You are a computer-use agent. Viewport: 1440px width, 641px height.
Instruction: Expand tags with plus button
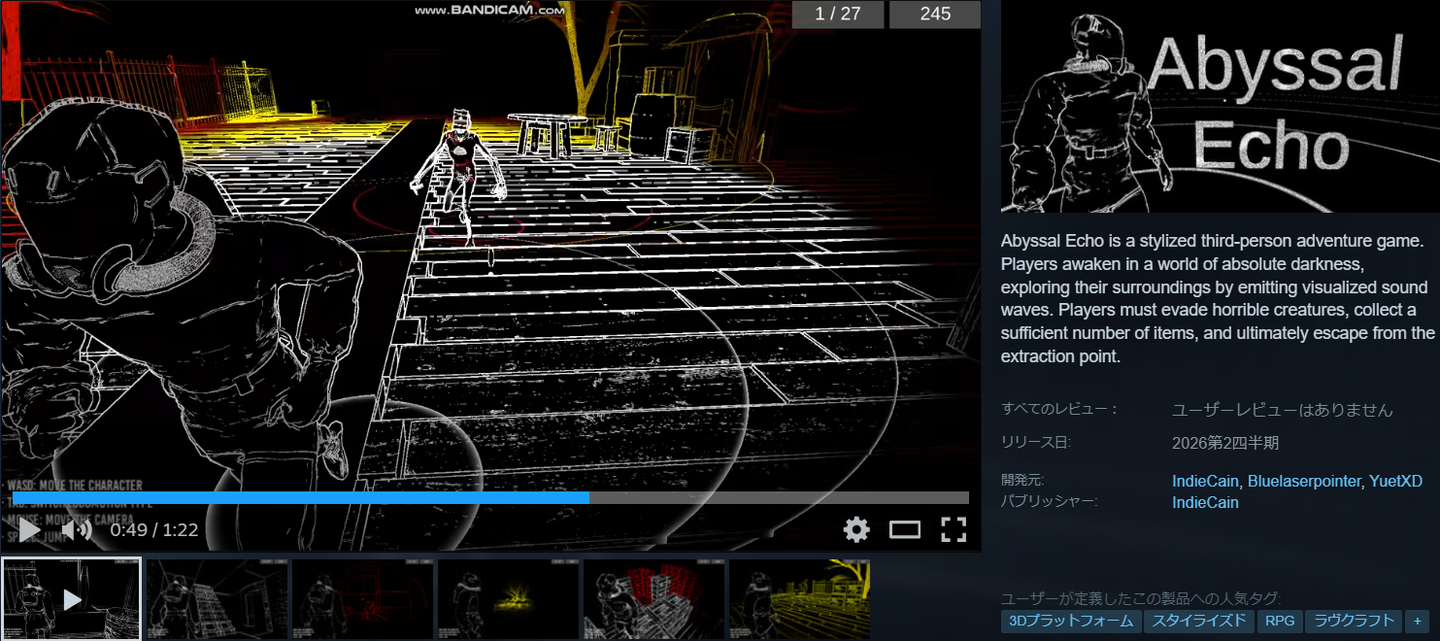pyautogui.click(x=1416, y=621)
